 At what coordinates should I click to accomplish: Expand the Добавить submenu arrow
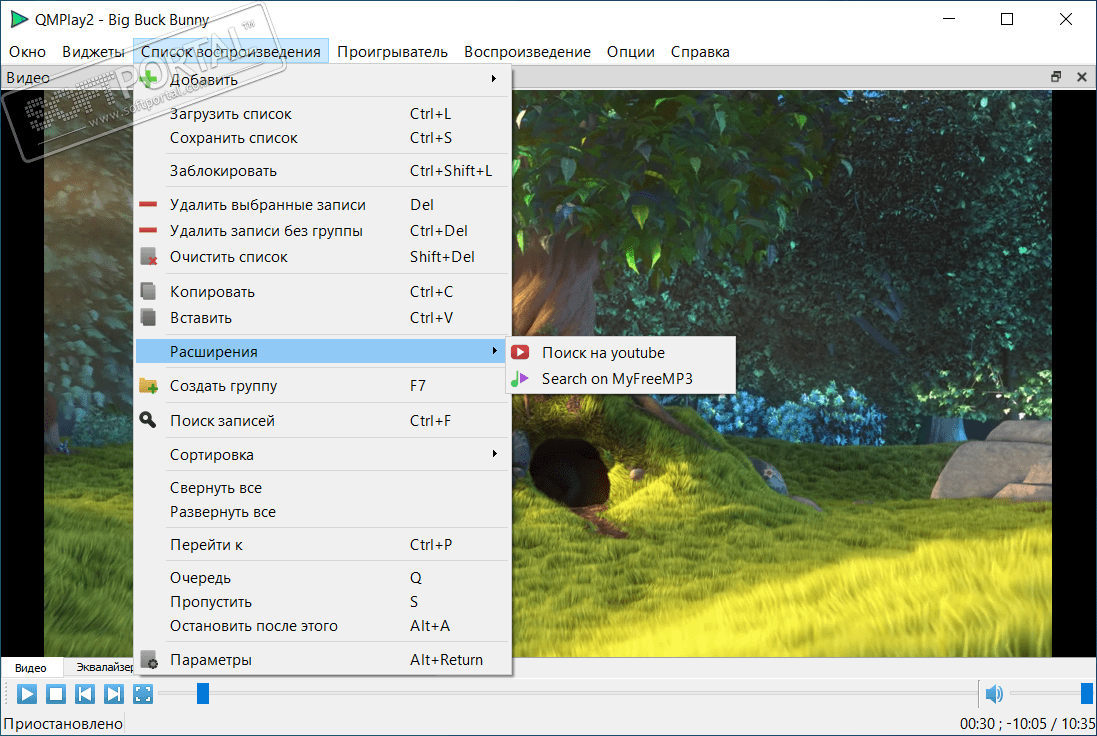pyautogui.click(x=494, y=78)
